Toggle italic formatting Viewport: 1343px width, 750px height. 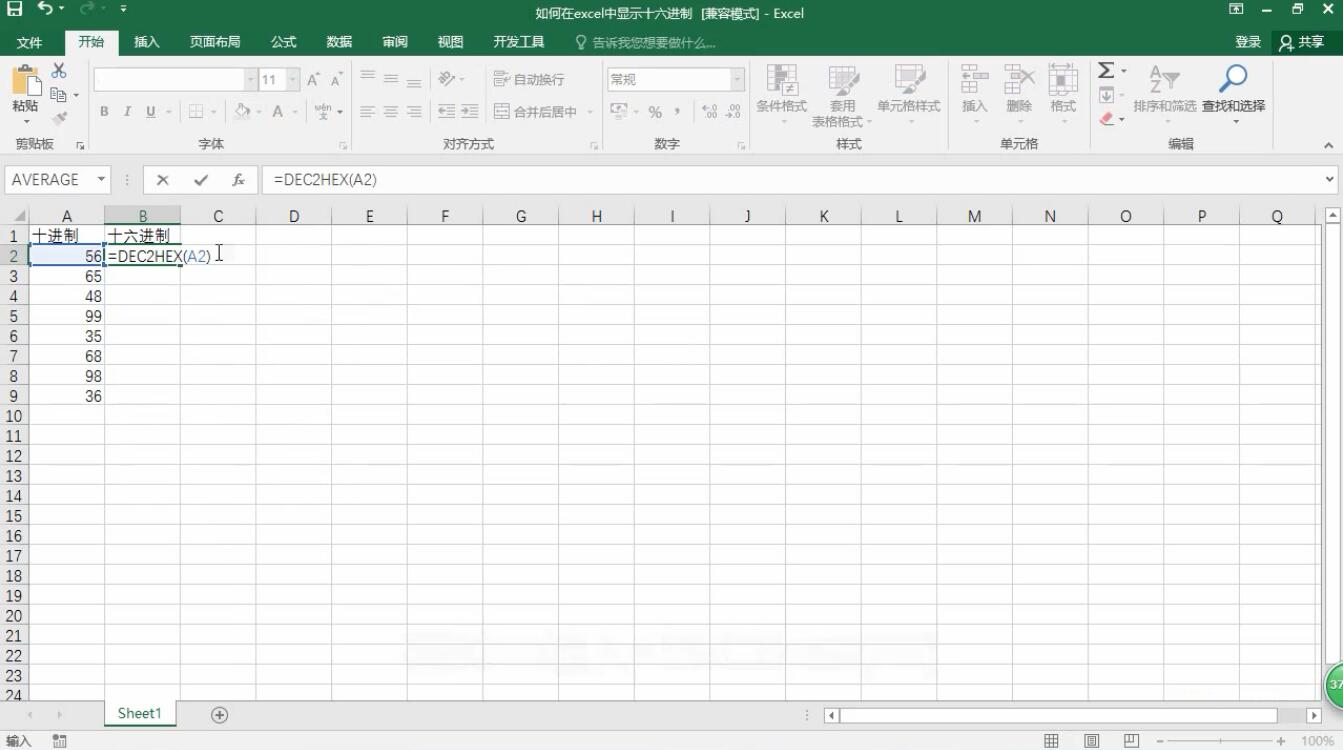tap(128, 112)
